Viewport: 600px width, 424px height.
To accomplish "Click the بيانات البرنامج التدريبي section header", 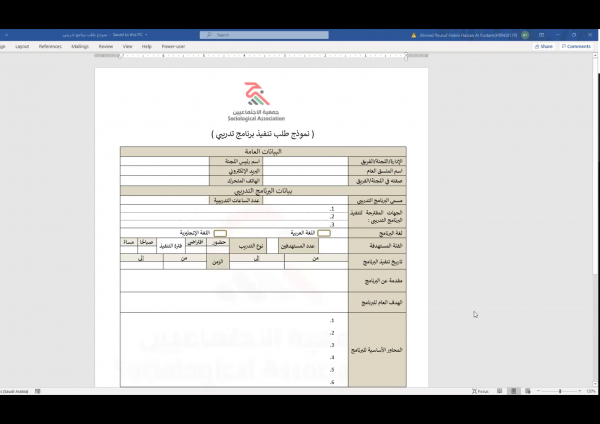I will point(263,191).
